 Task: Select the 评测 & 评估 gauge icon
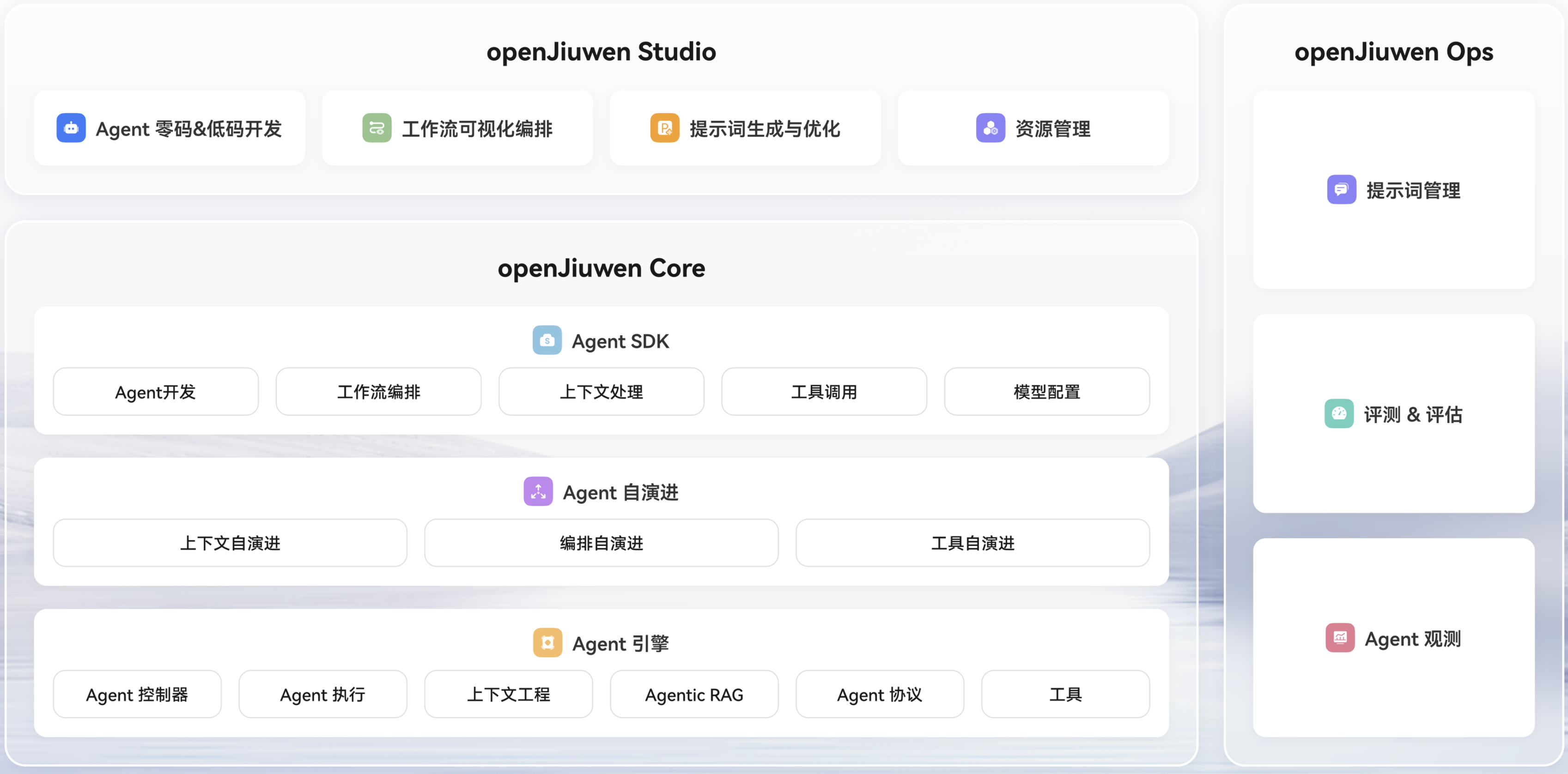point(1338,414)
